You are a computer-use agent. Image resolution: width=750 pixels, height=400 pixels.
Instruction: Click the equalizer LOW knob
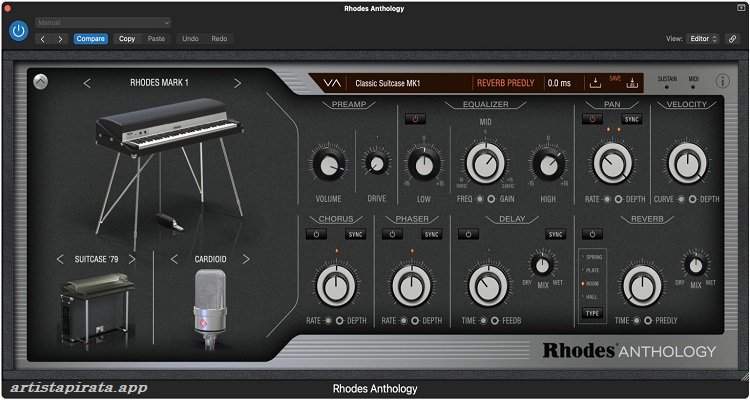click(423, 165)
